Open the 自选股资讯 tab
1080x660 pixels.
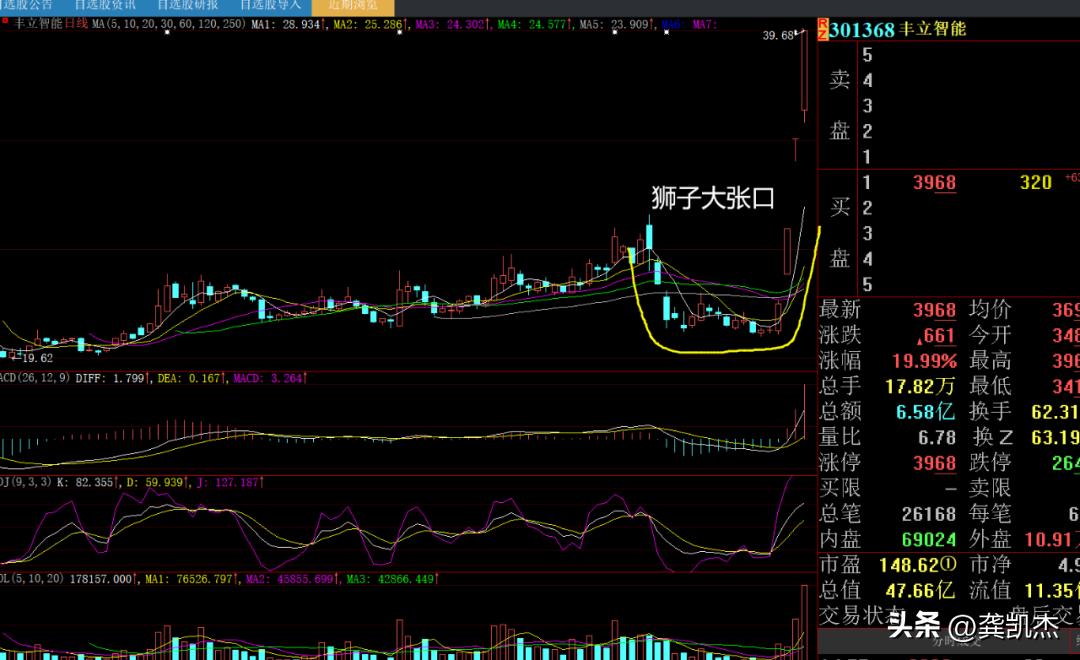tap(105, 5)
